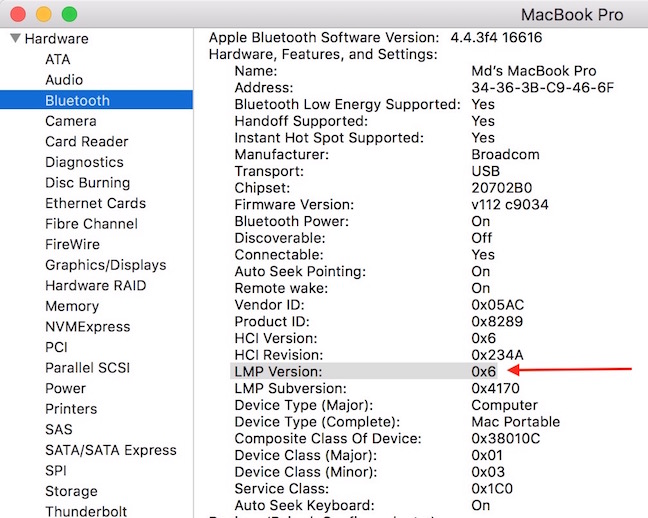Click the red close window button
The image size is (648, 518).
tap(19, 14)
